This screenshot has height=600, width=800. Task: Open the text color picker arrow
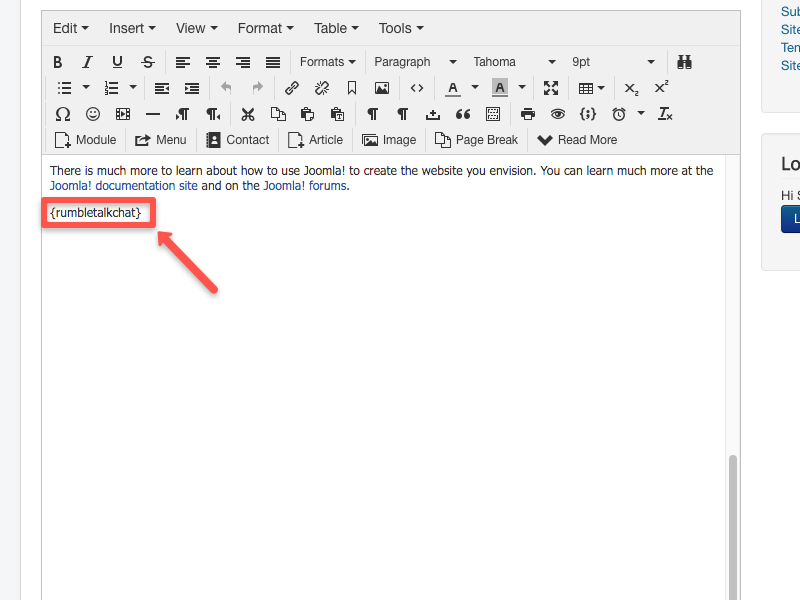(475, 88)
